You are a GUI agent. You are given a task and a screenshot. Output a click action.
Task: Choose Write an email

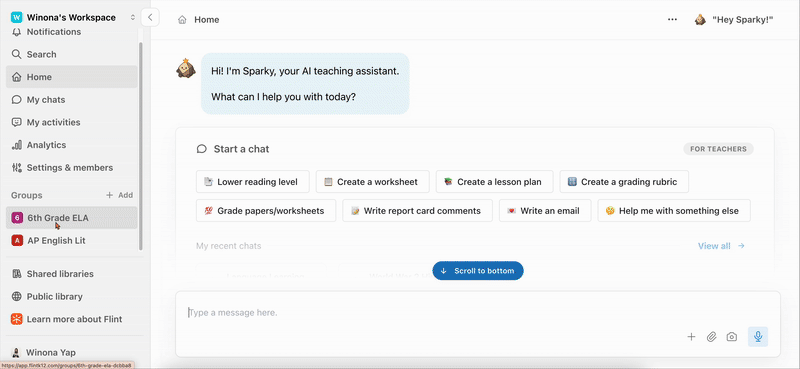[x=545, y=211]
